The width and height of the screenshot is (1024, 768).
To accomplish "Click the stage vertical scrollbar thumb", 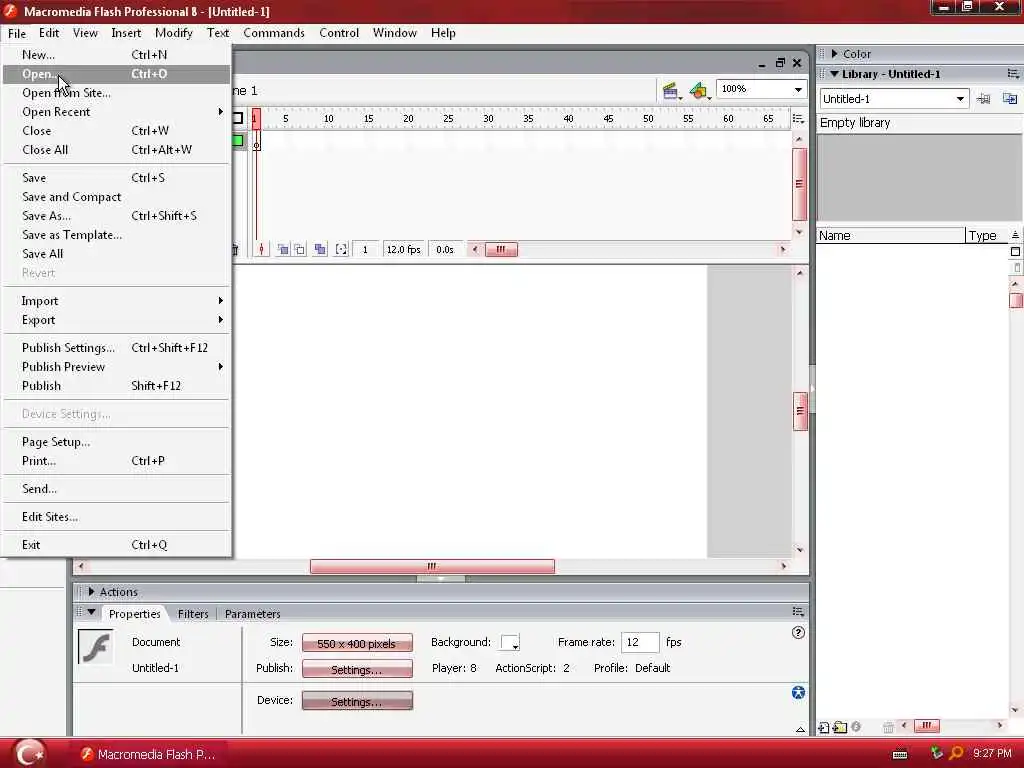I will coord(799,411).
